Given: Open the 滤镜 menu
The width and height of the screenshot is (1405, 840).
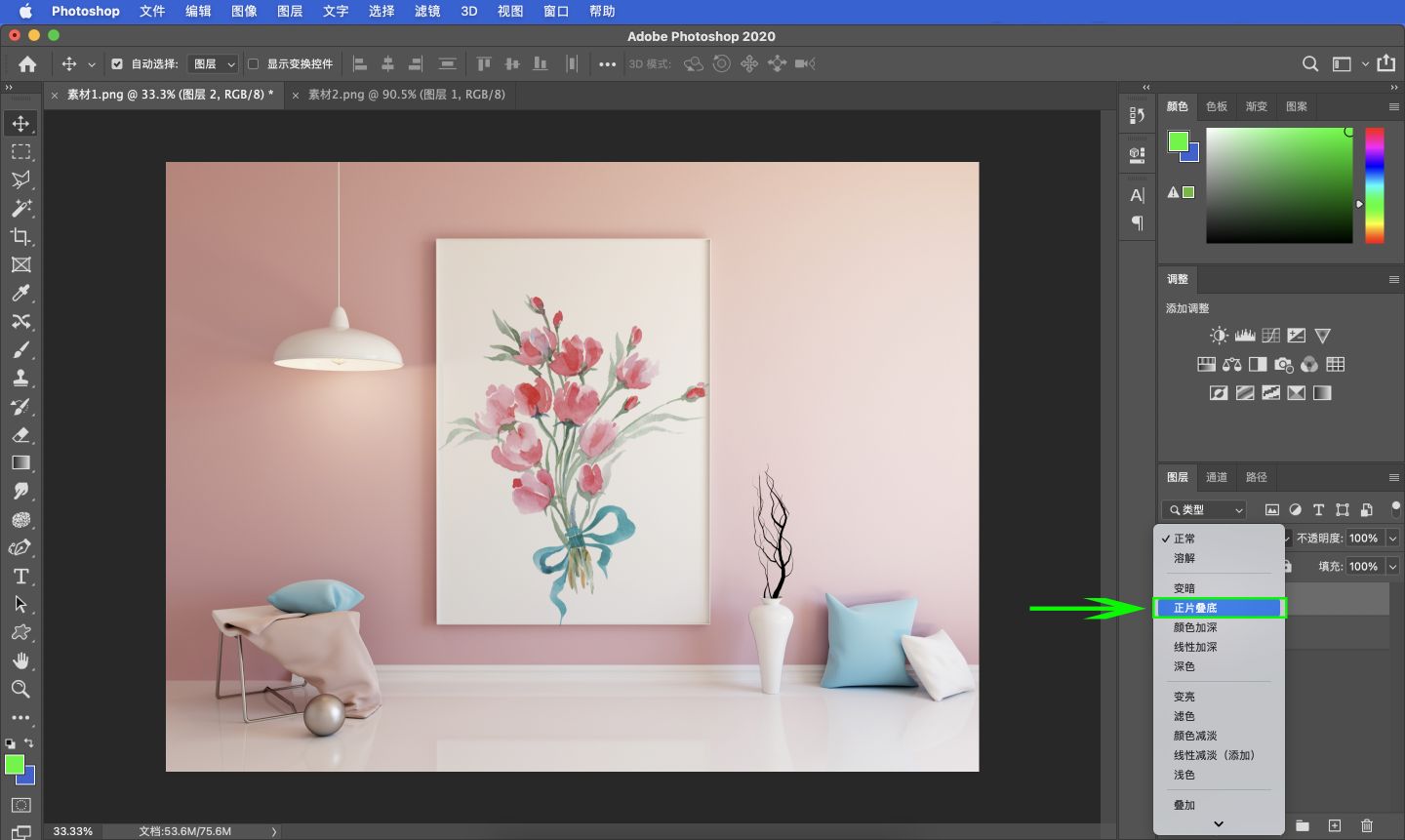Looking at the screenshot, I should click(426, 11).
